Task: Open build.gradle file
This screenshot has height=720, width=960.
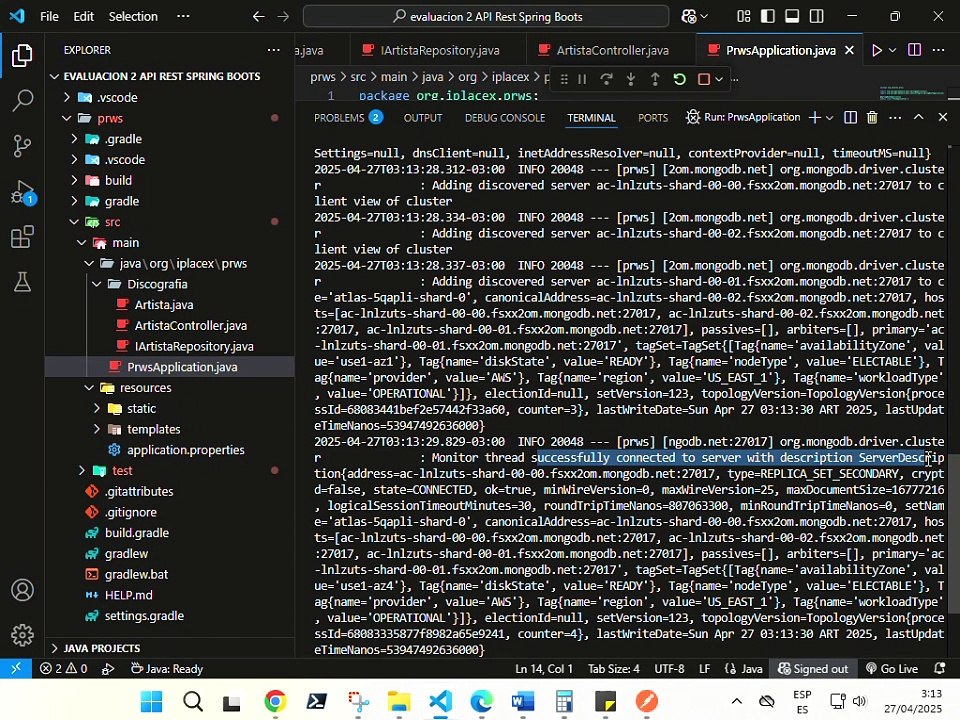Action: tap(170, 533)
